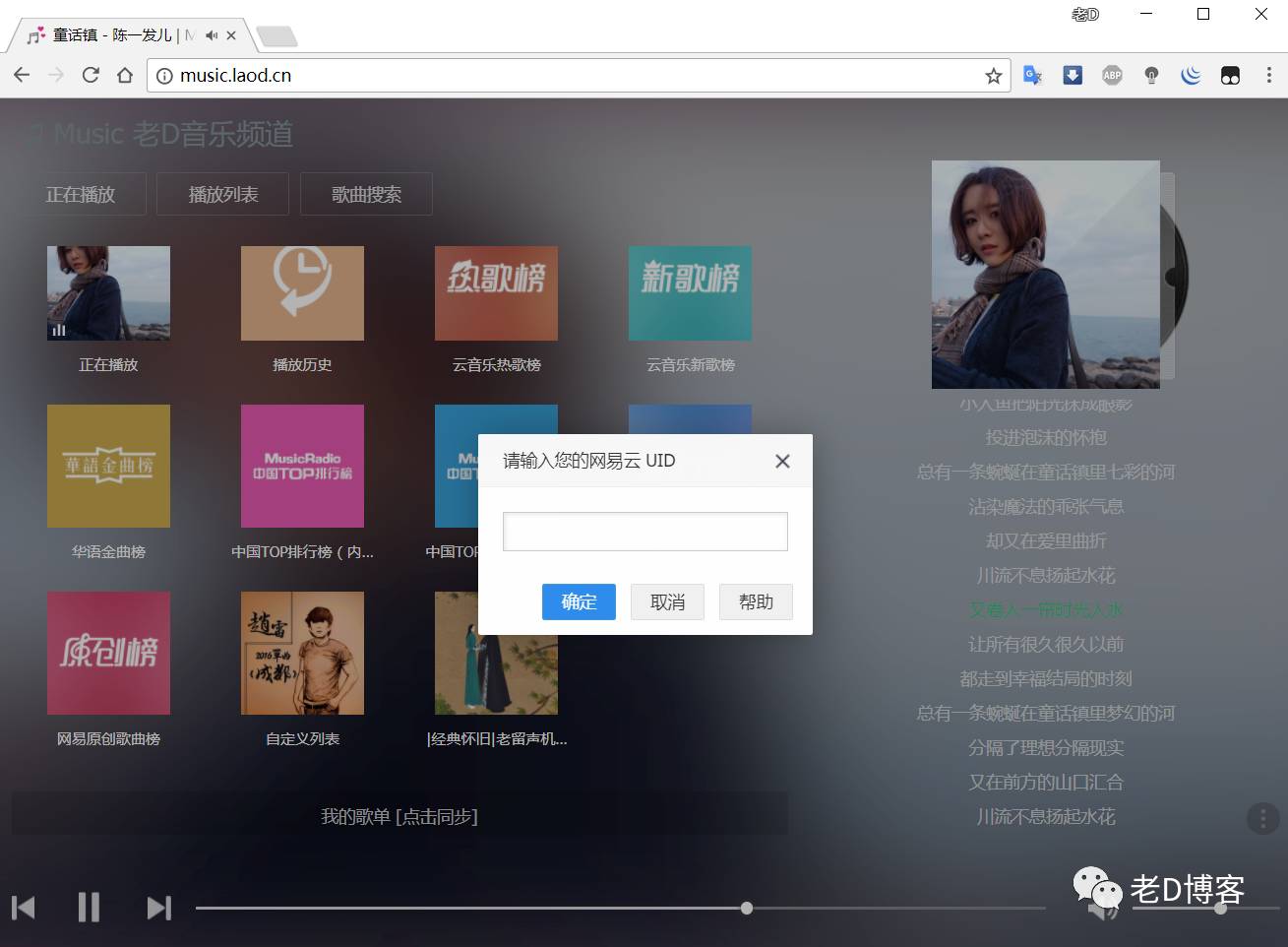1288x947 pixels.
Task: Open the 云音乐新歌榜 chart
Action: (690, 293)
